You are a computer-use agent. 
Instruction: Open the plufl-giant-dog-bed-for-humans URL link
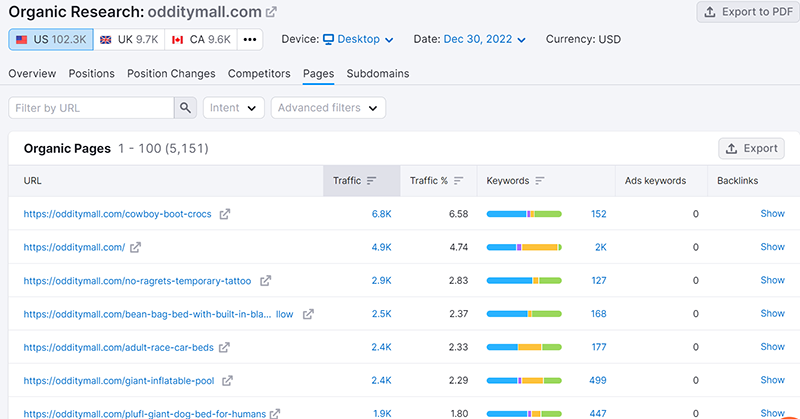pos(144,413)
